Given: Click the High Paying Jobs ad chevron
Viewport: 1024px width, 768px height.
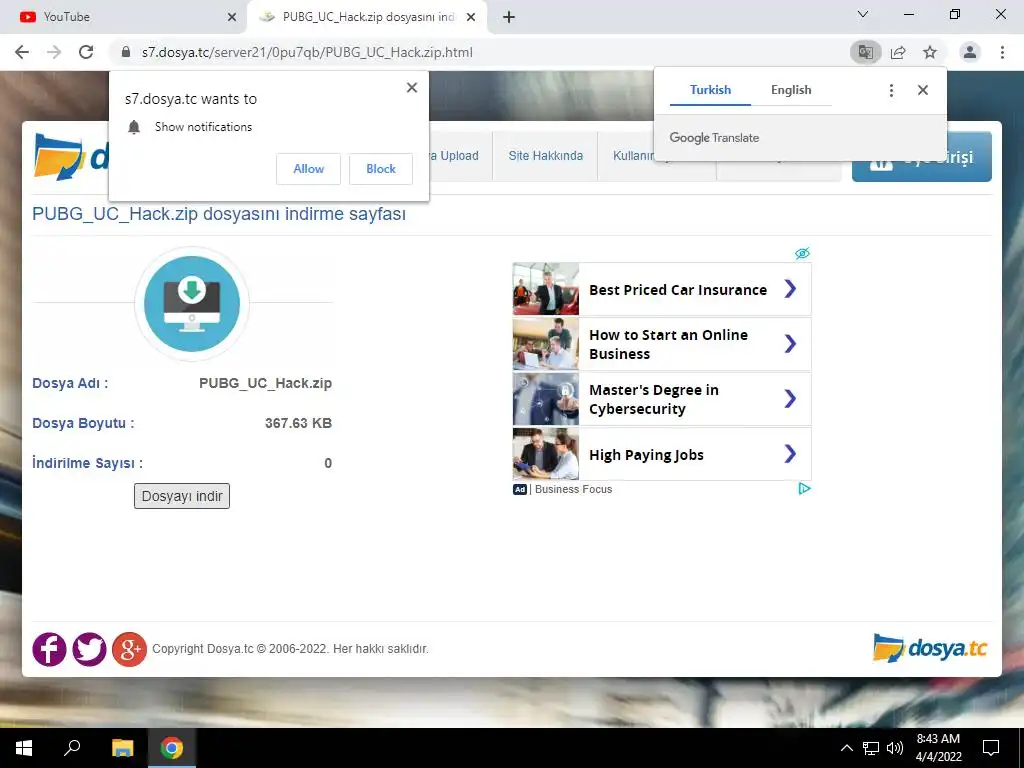Looking at the screenshot, I should point(790,453).
